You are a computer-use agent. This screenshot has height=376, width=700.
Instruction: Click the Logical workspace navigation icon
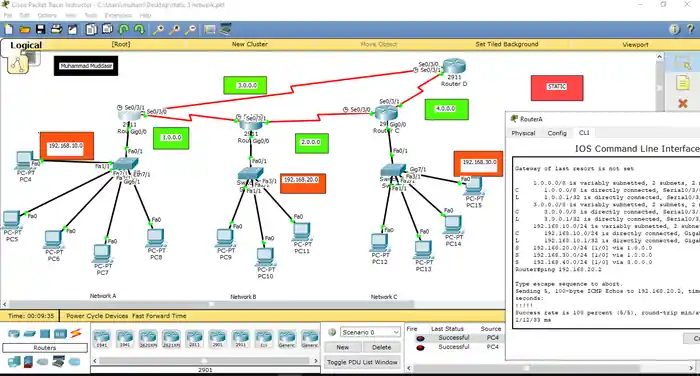[18, 65]
